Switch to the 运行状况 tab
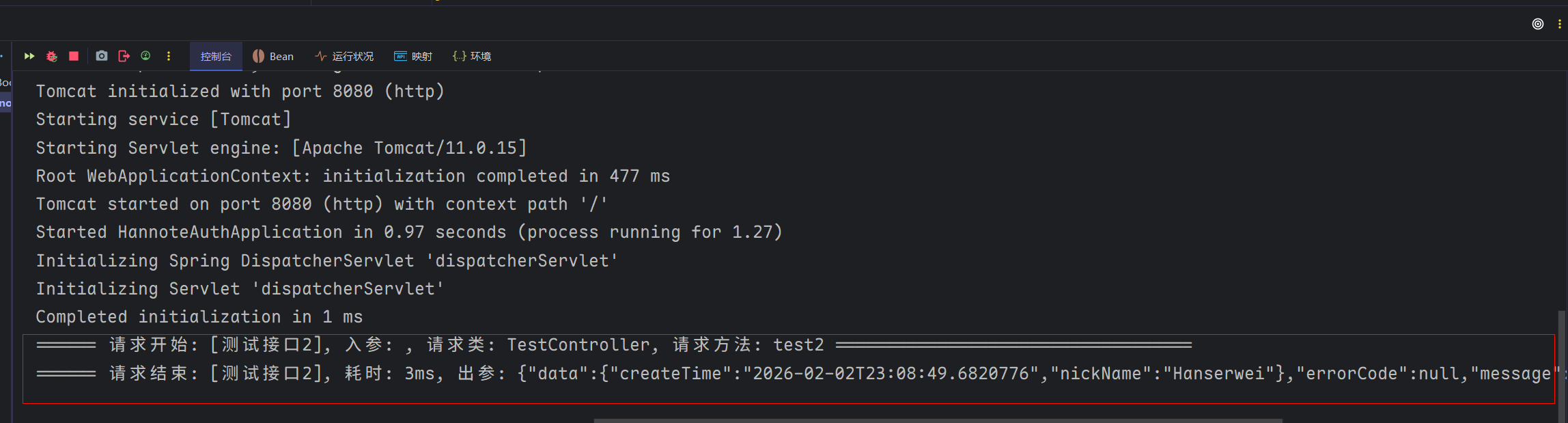The width and height of the screenshot is (1568, 423). [344, 56]
